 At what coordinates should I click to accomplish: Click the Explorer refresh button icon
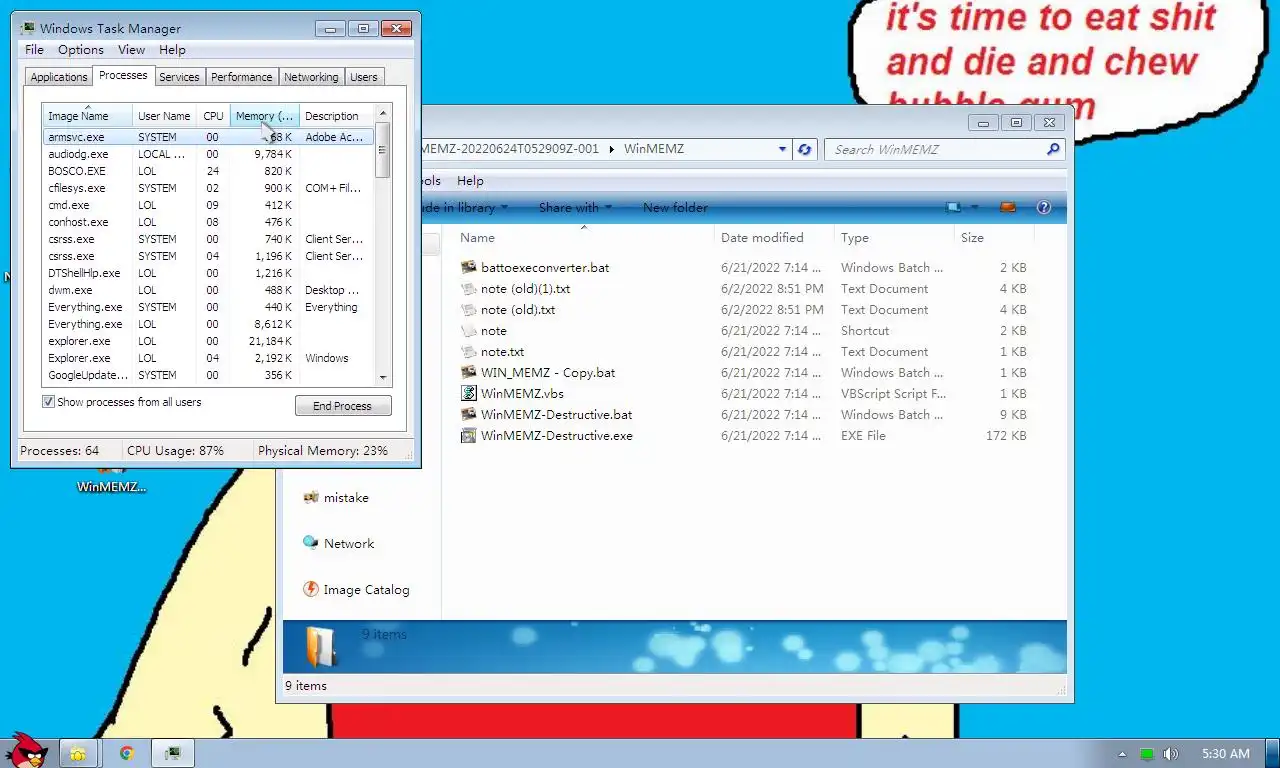click(x=805, y=149)
